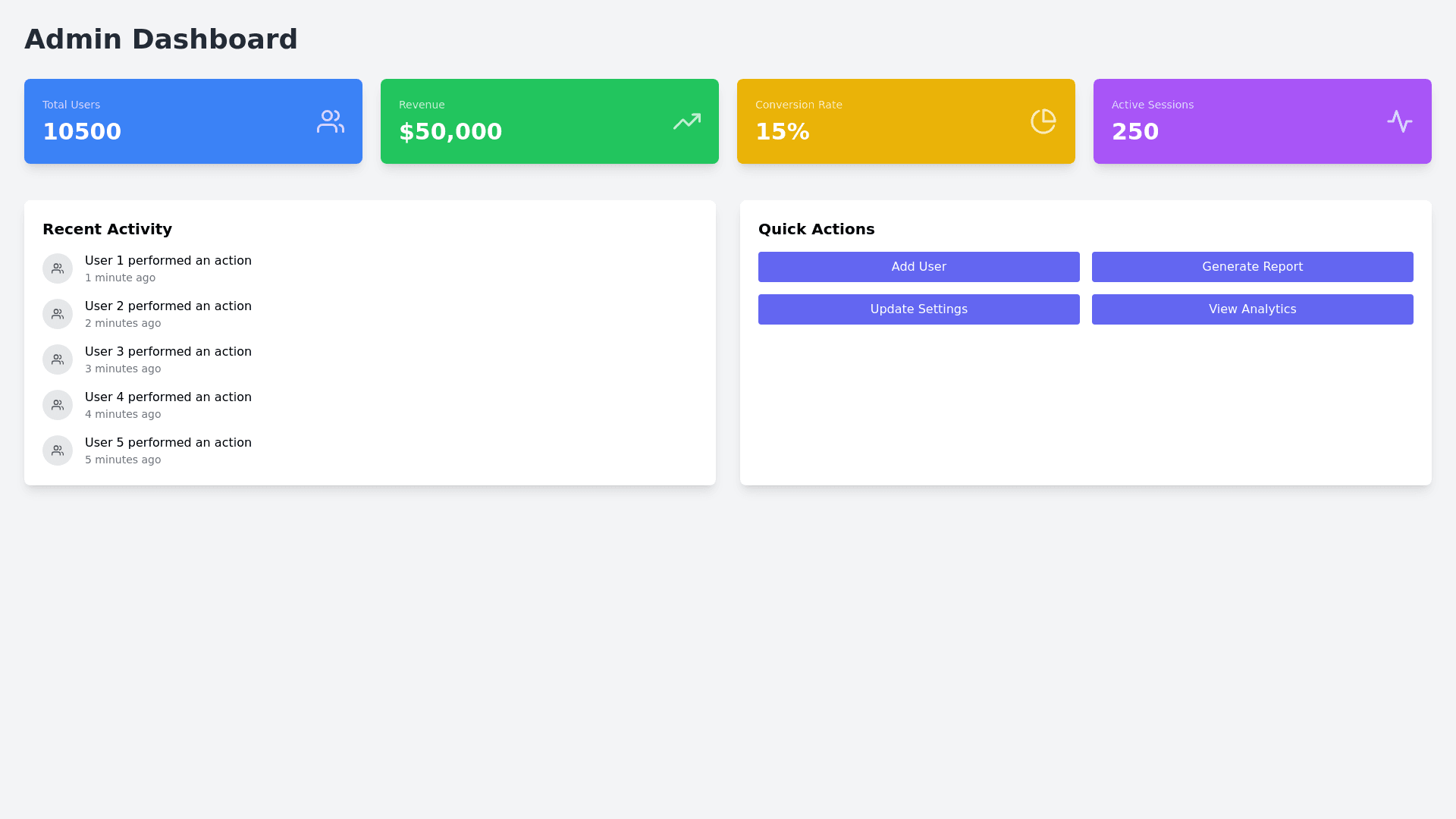The image size is (1456, 819).
Task: Select the "User 5 performed an action" entry
Action: (168, 443)
